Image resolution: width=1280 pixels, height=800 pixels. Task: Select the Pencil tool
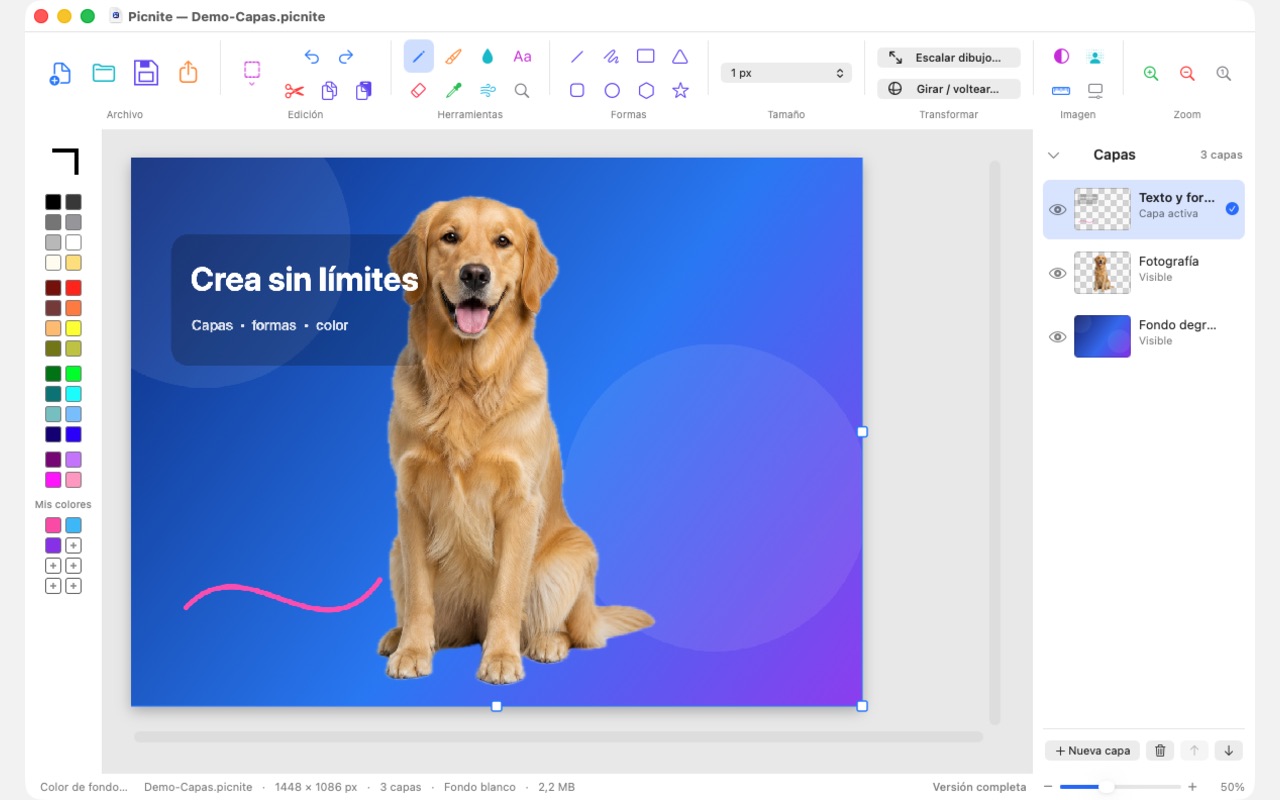point(419,57)
